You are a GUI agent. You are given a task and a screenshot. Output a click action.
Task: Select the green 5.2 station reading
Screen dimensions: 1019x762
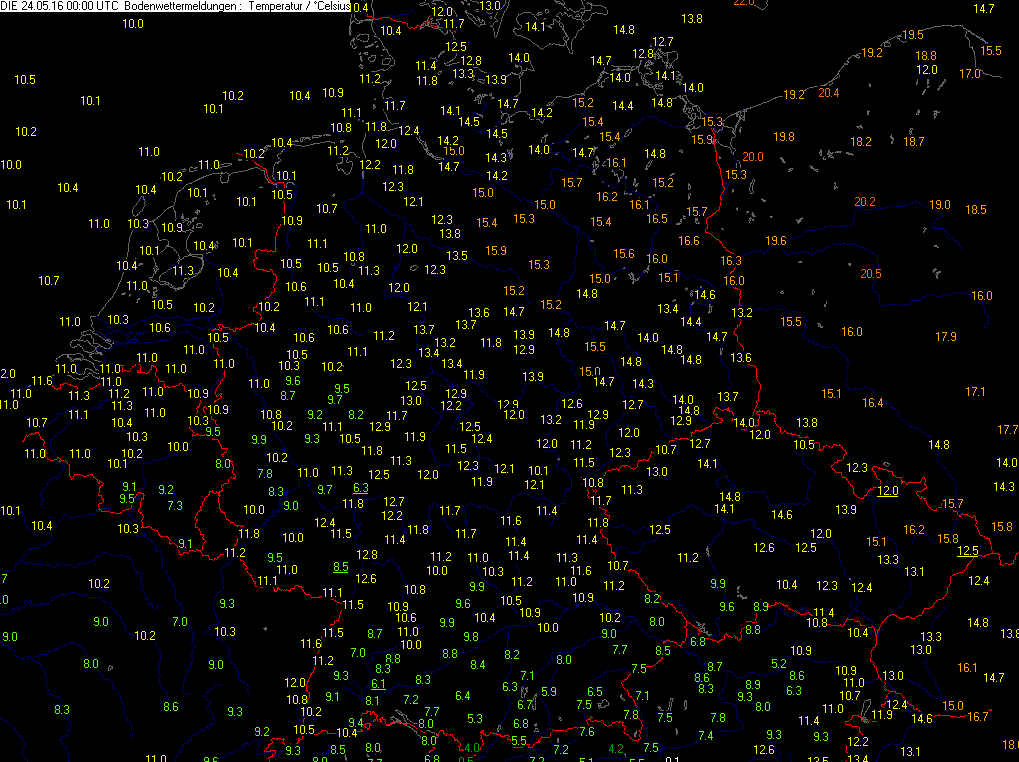tap(779, 664)
